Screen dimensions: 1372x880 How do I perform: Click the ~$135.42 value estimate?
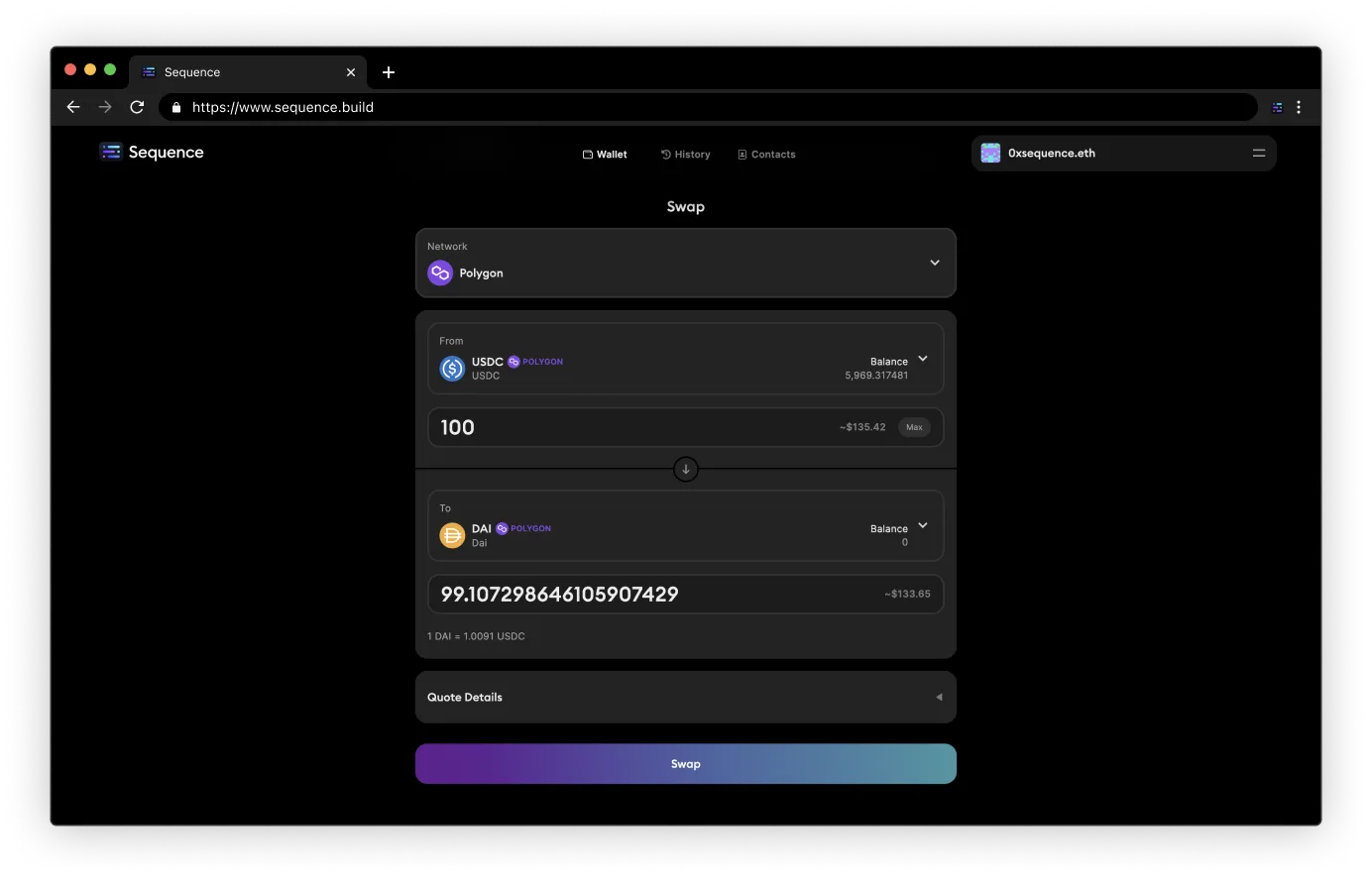pos(862,427)
